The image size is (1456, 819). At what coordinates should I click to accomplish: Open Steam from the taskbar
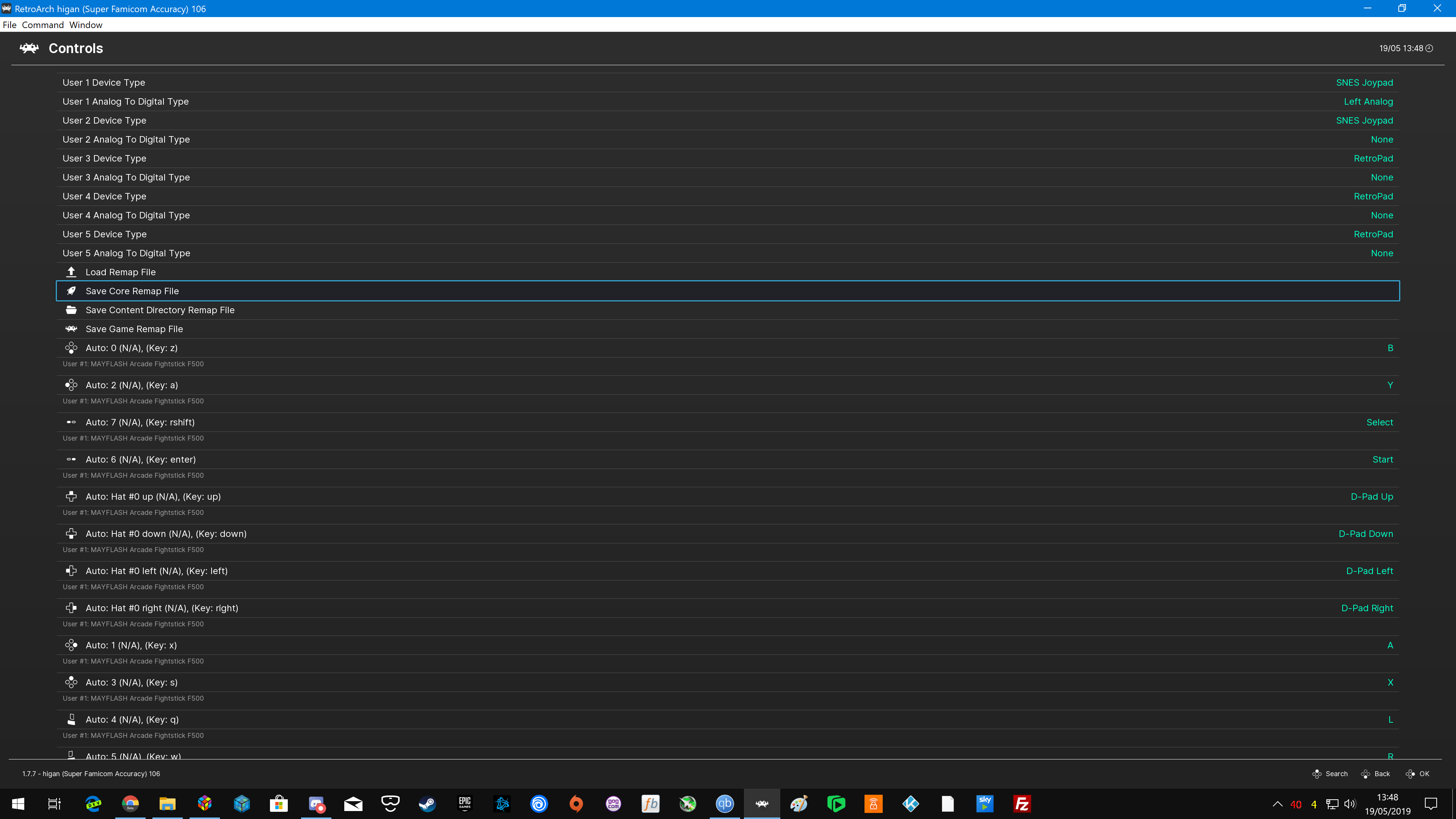click(x=427, y=804)
